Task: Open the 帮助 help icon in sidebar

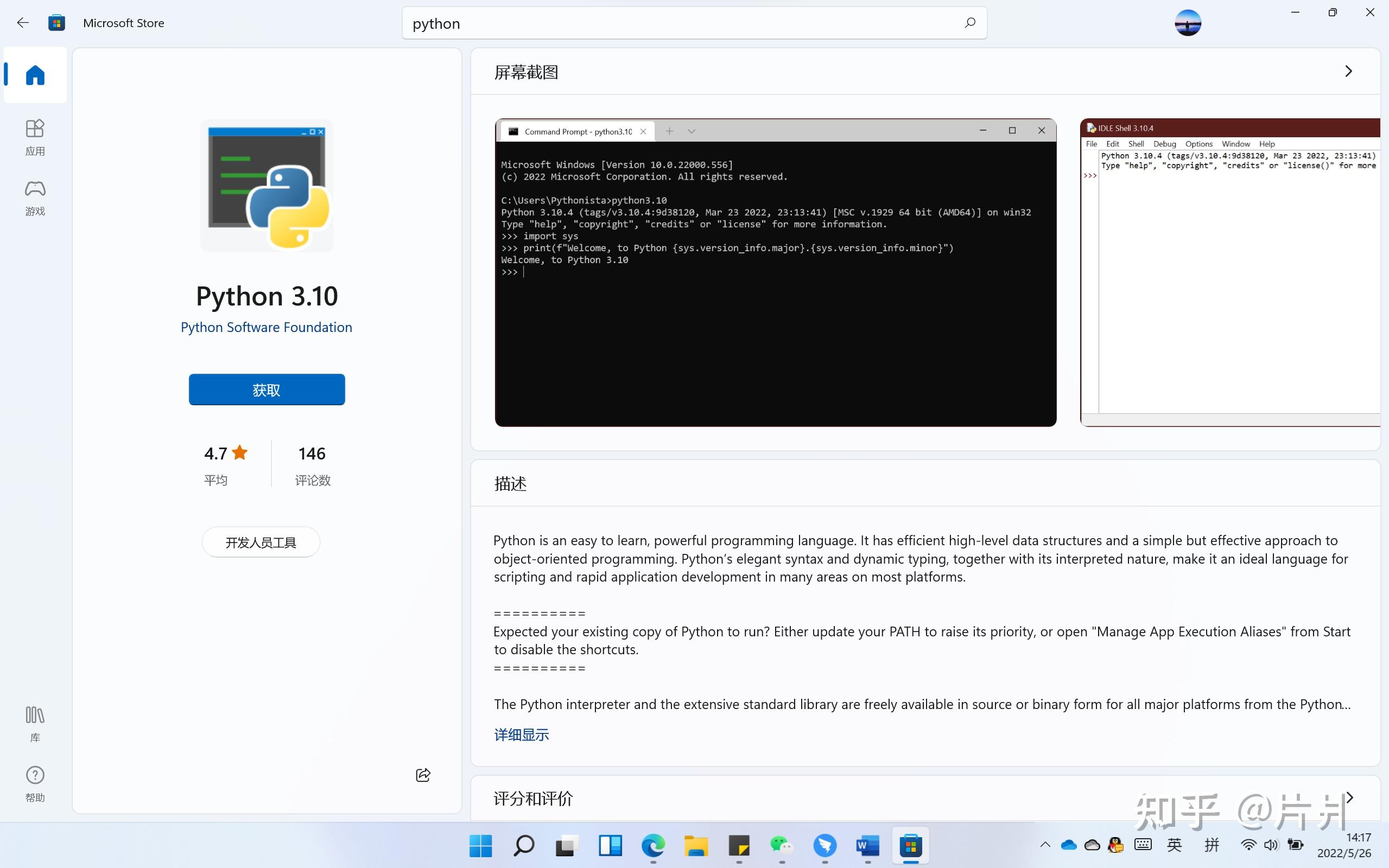Action: [x=34, y=782]
